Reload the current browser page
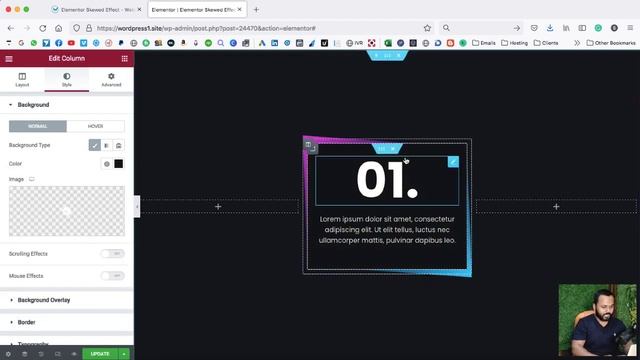The height and width of the screenshot is (360, 640). point(42,28)
